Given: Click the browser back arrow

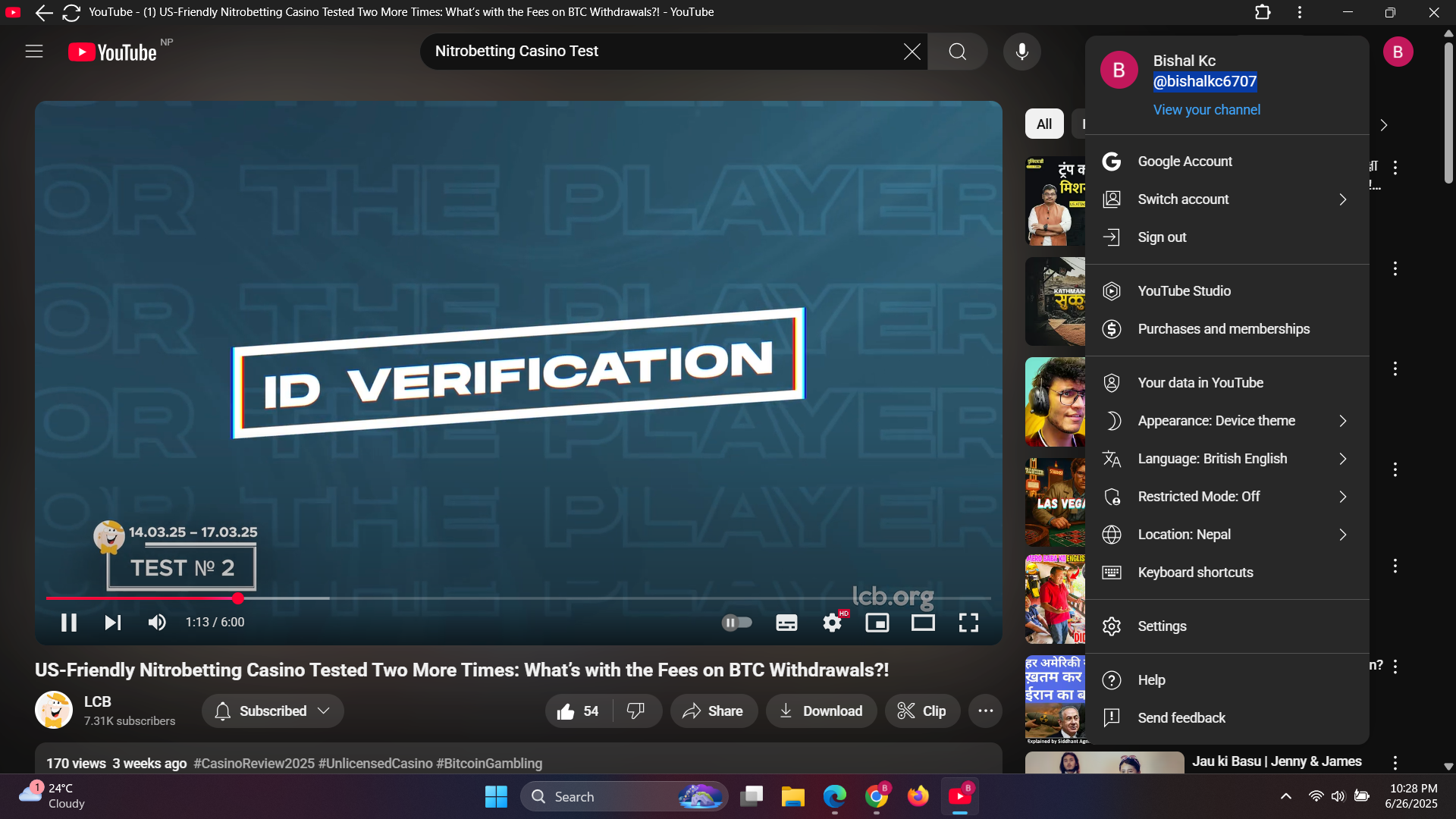Looking at the screenshot, I should tap(43, 12).
